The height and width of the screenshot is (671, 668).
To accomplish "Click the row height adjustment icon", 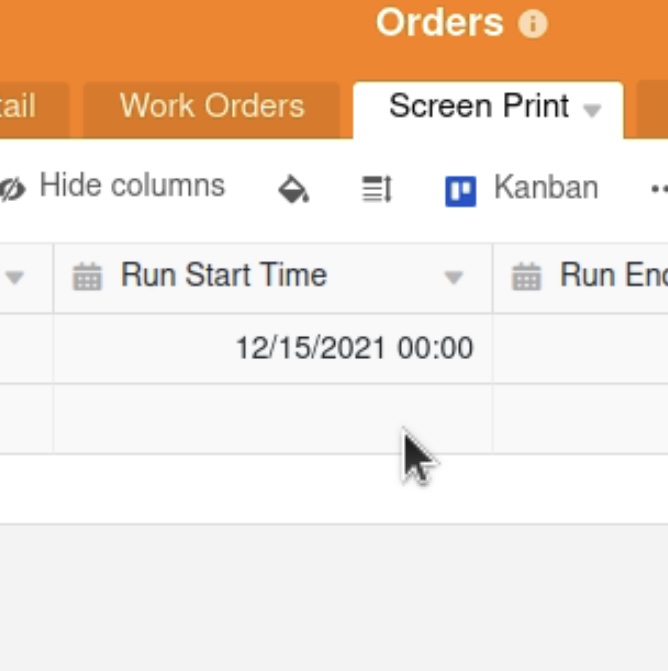I will click(377, 188).
